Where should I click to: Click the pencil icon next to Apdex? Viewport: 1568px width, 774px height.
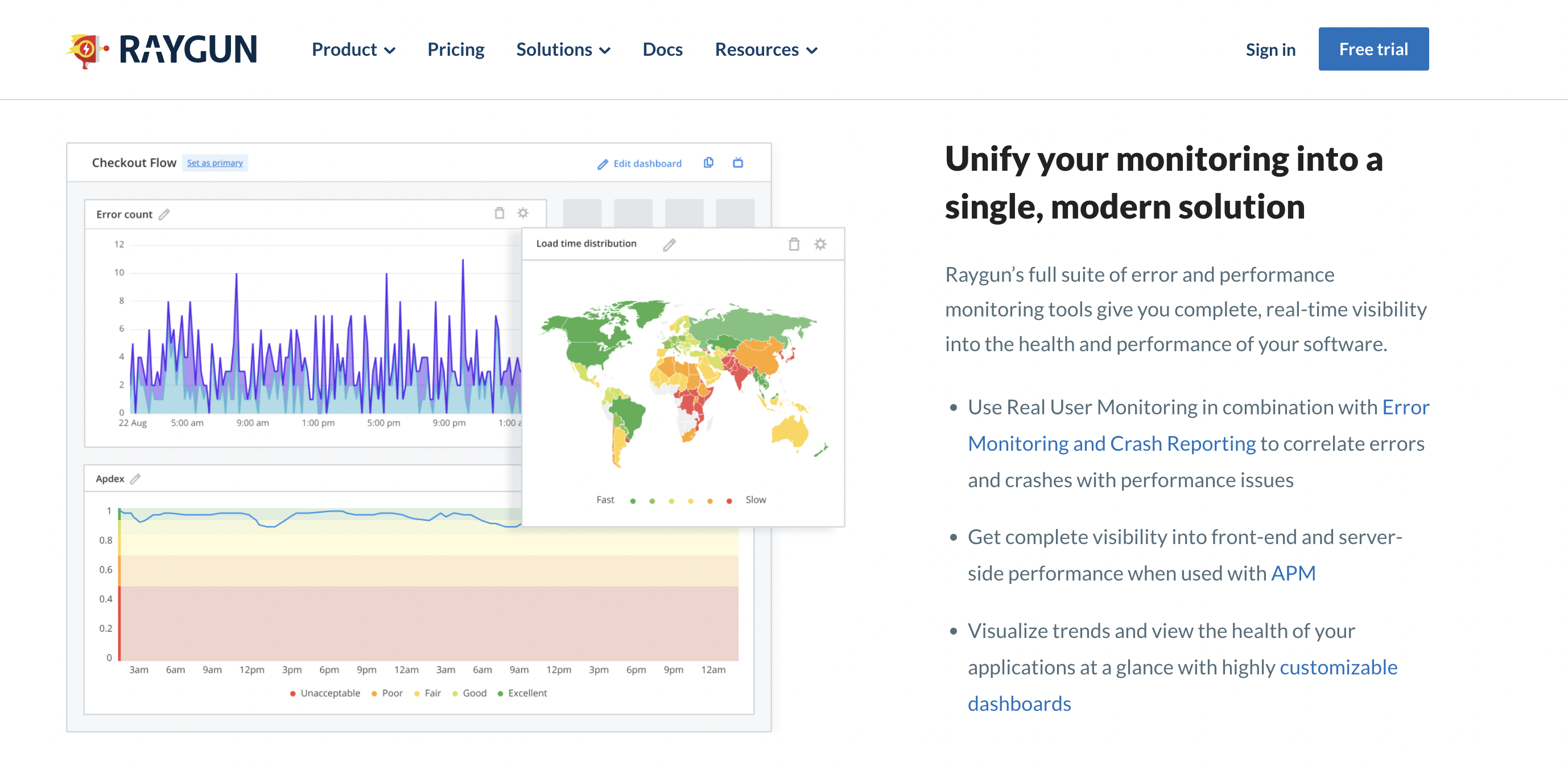pos(136,479)
